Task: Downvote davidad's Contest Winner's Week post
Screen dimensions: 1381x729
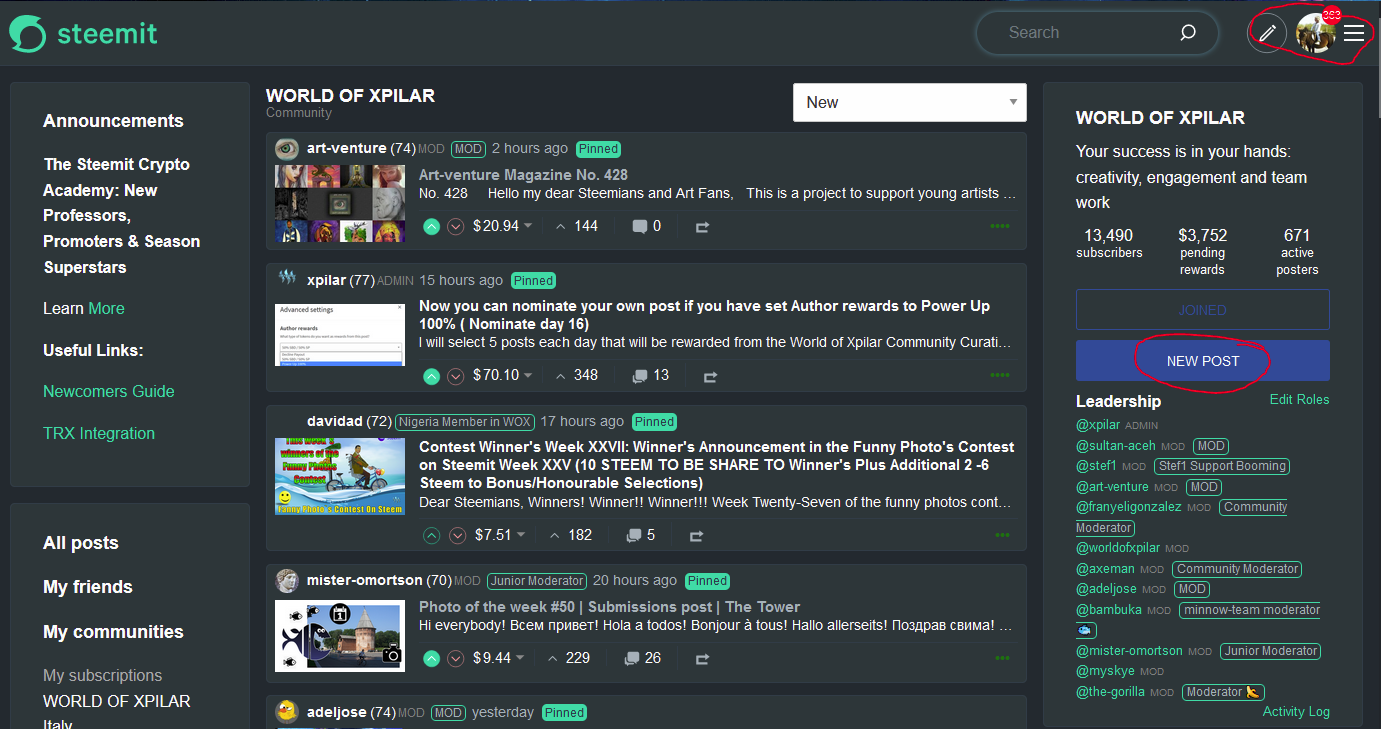Action: point(458,535)
